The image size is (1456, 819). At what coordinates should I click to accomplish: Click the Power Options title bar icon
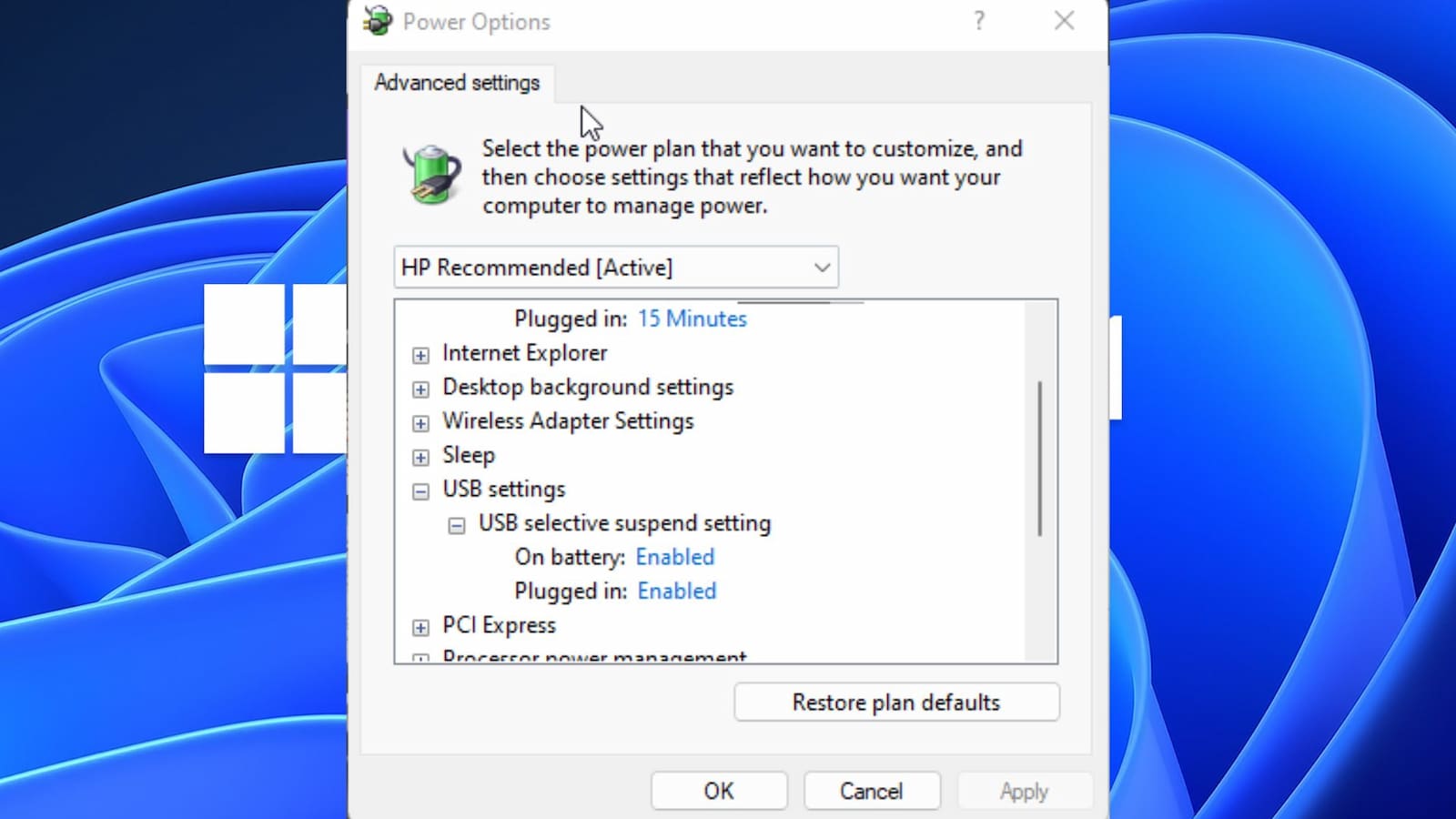(x=378, y=21)
